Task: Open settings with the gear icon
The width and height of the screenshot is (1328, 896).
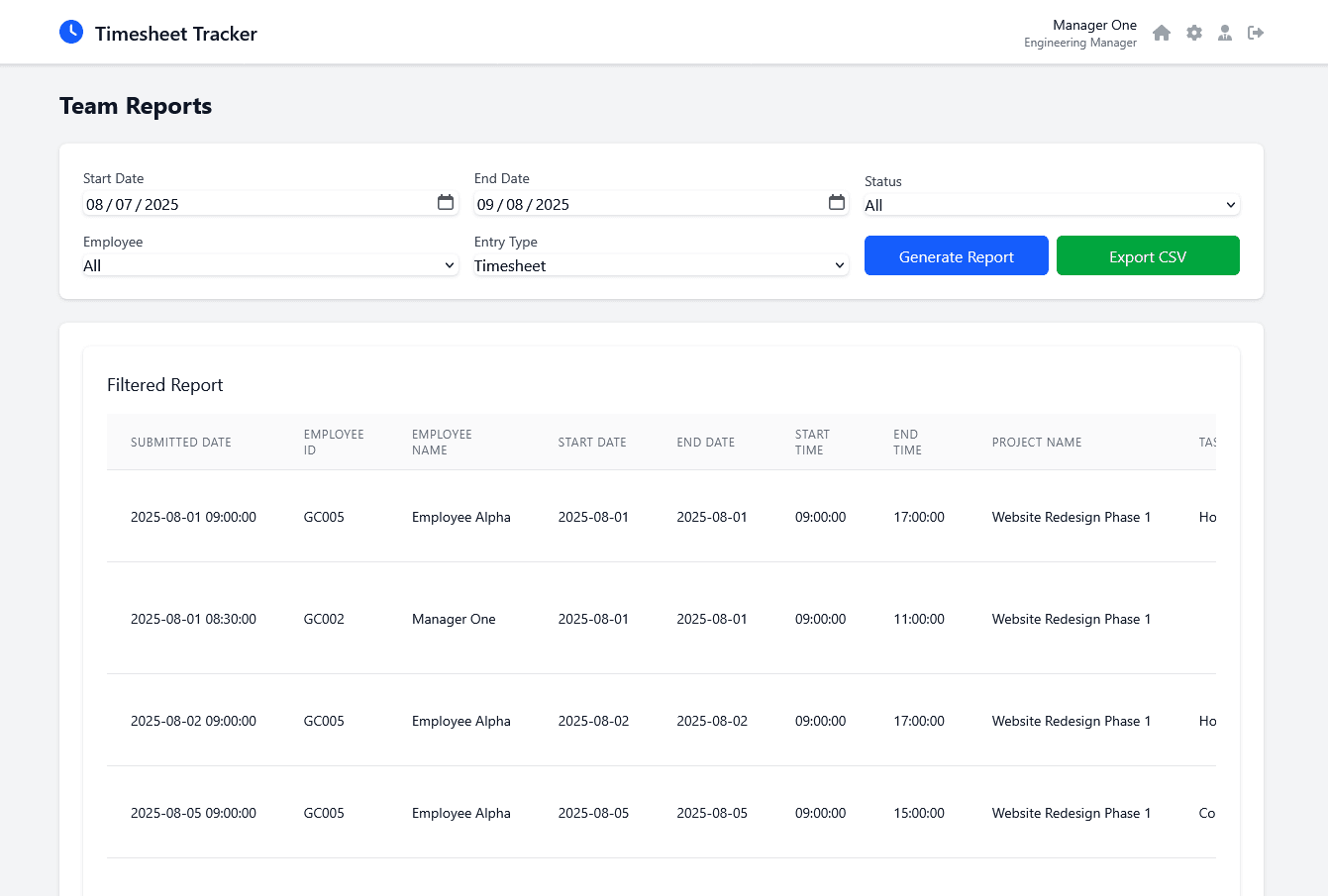Action: point(1193,33)
